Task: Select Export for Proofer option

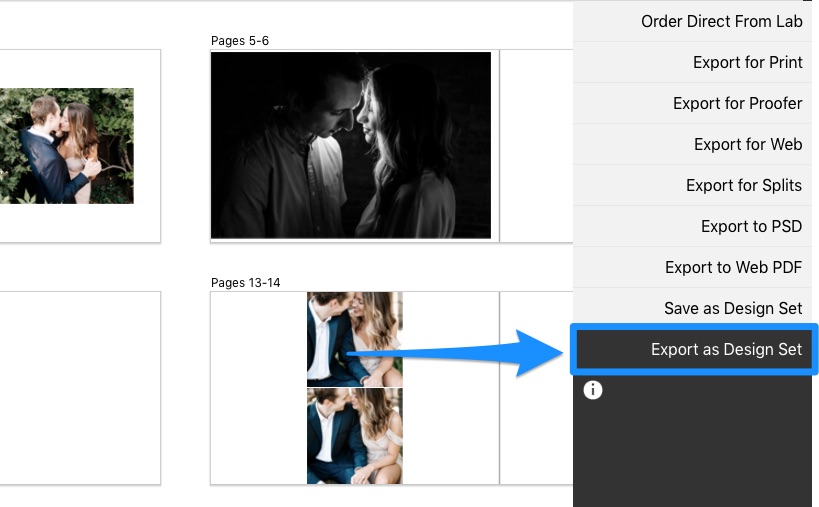Action: click(x=692, y=103)
